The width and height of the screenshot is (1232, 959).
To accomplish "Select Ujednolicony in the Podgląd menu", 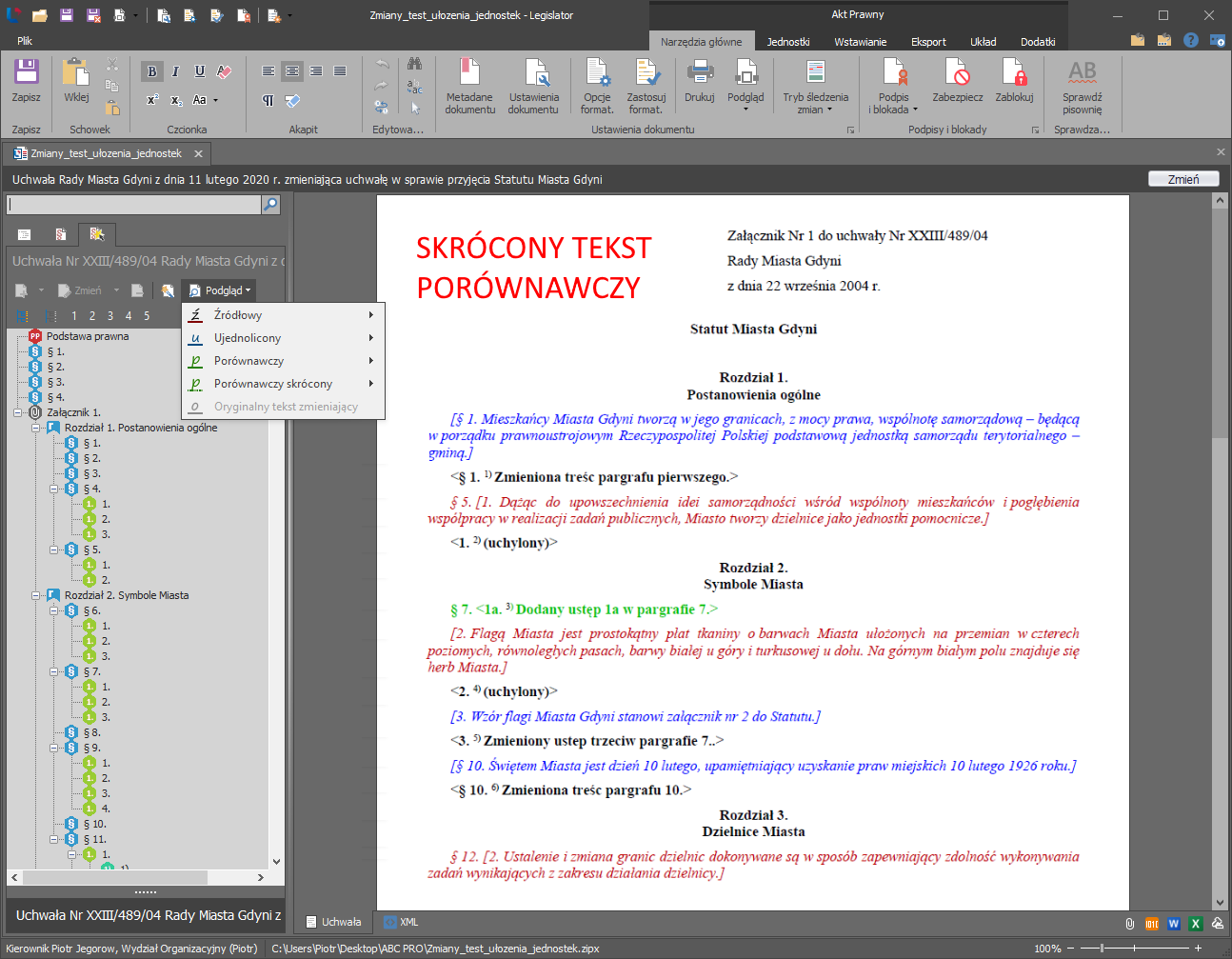I will pyautogui.click(x=283, y=338).
